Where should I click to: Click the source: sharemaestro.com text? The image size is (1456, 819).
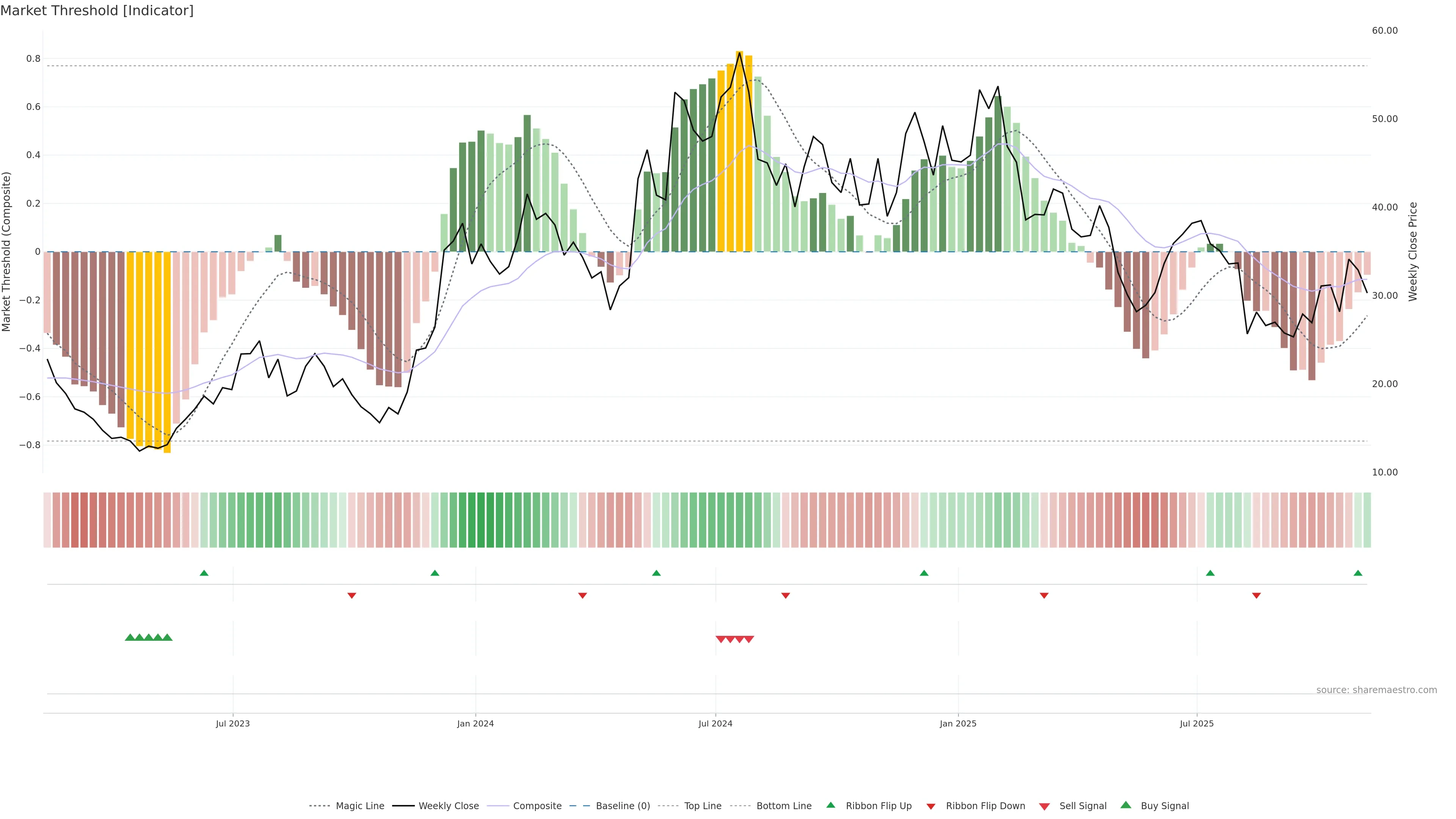[x=1376, y=690]
